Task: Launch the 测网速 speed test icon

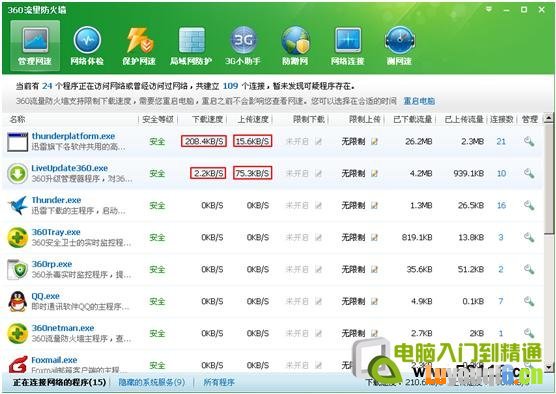Action: click(400, 46)
